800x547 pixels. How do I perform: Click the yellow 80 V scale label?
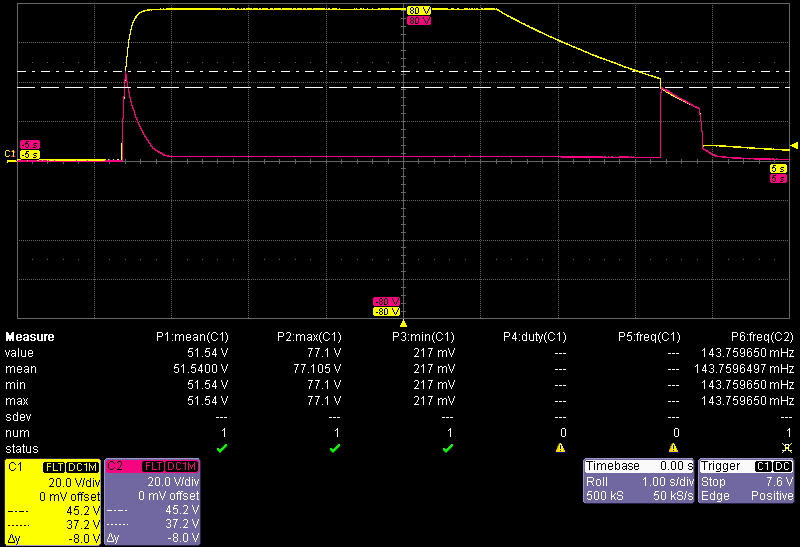coord(417,10)
